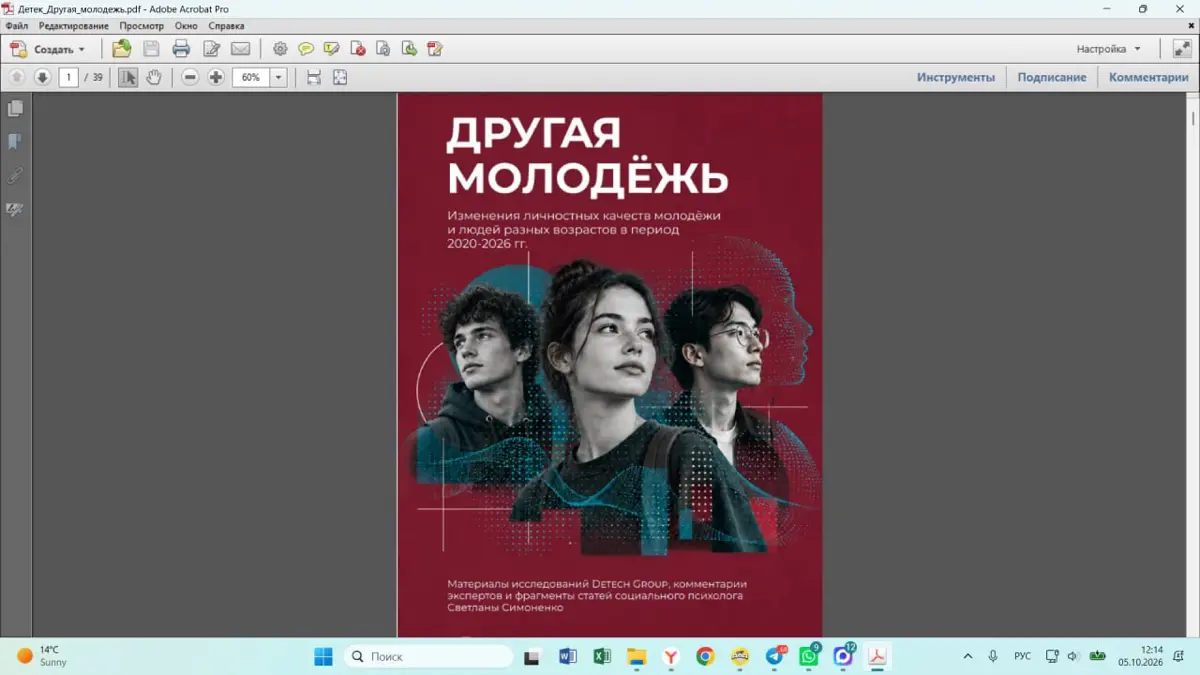The image size is (1200, 675).
Task: Open the 14°C Sunny weather widget
Action: click(x=41, y=656)
